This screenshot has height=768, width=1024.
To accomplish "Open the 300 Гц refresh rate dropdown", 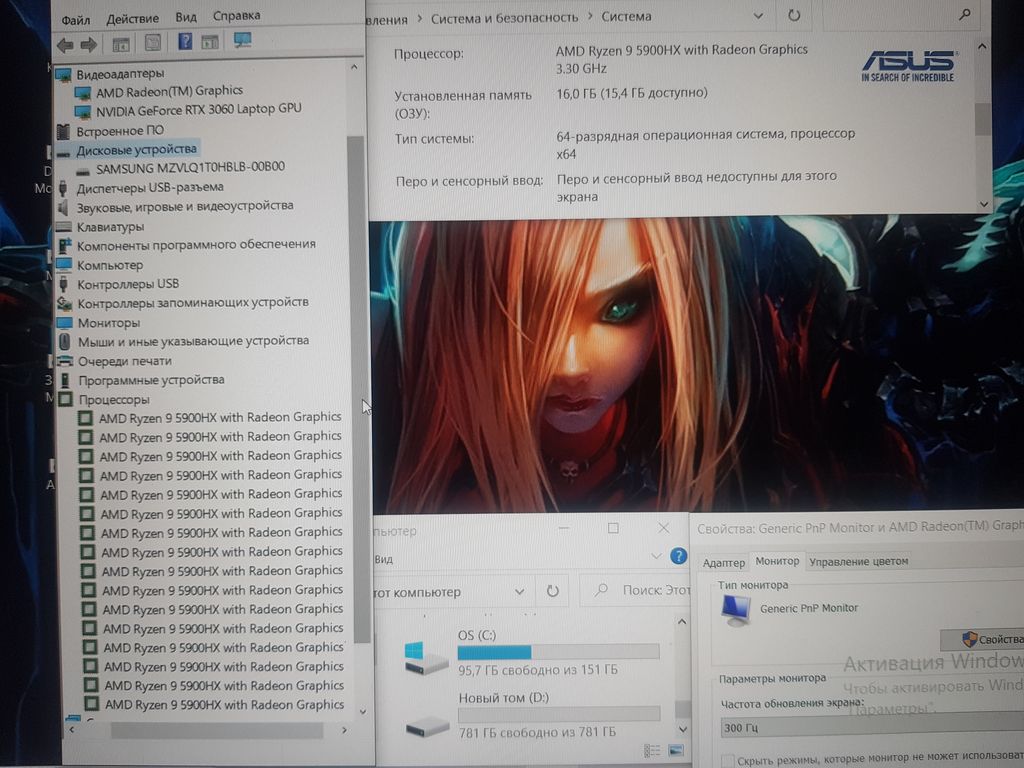I will (x=870, y=727).
